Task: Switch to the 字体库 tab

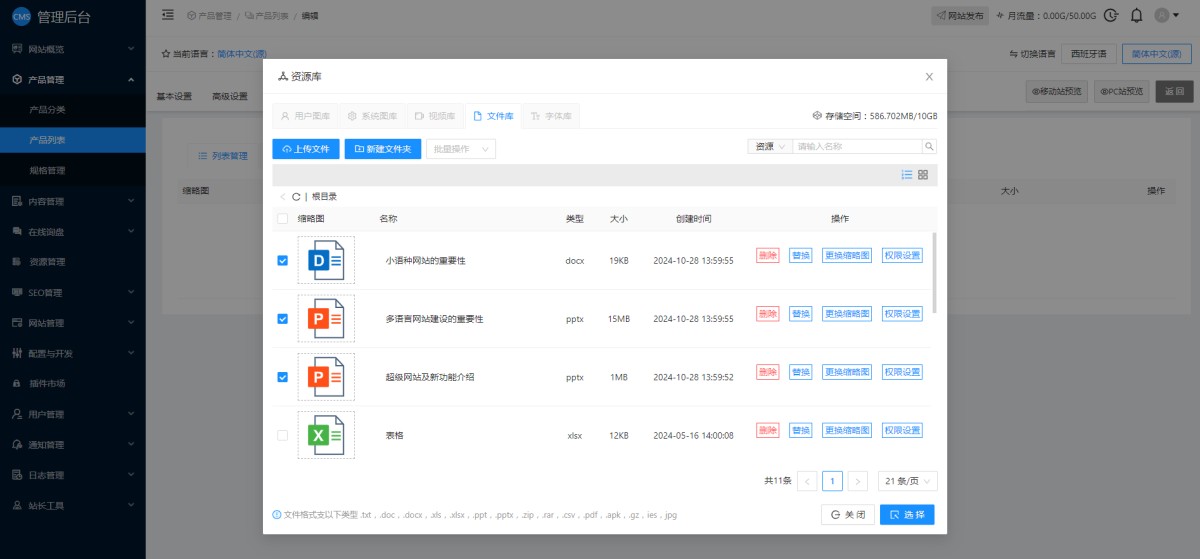Action: [x=551, y=116]
